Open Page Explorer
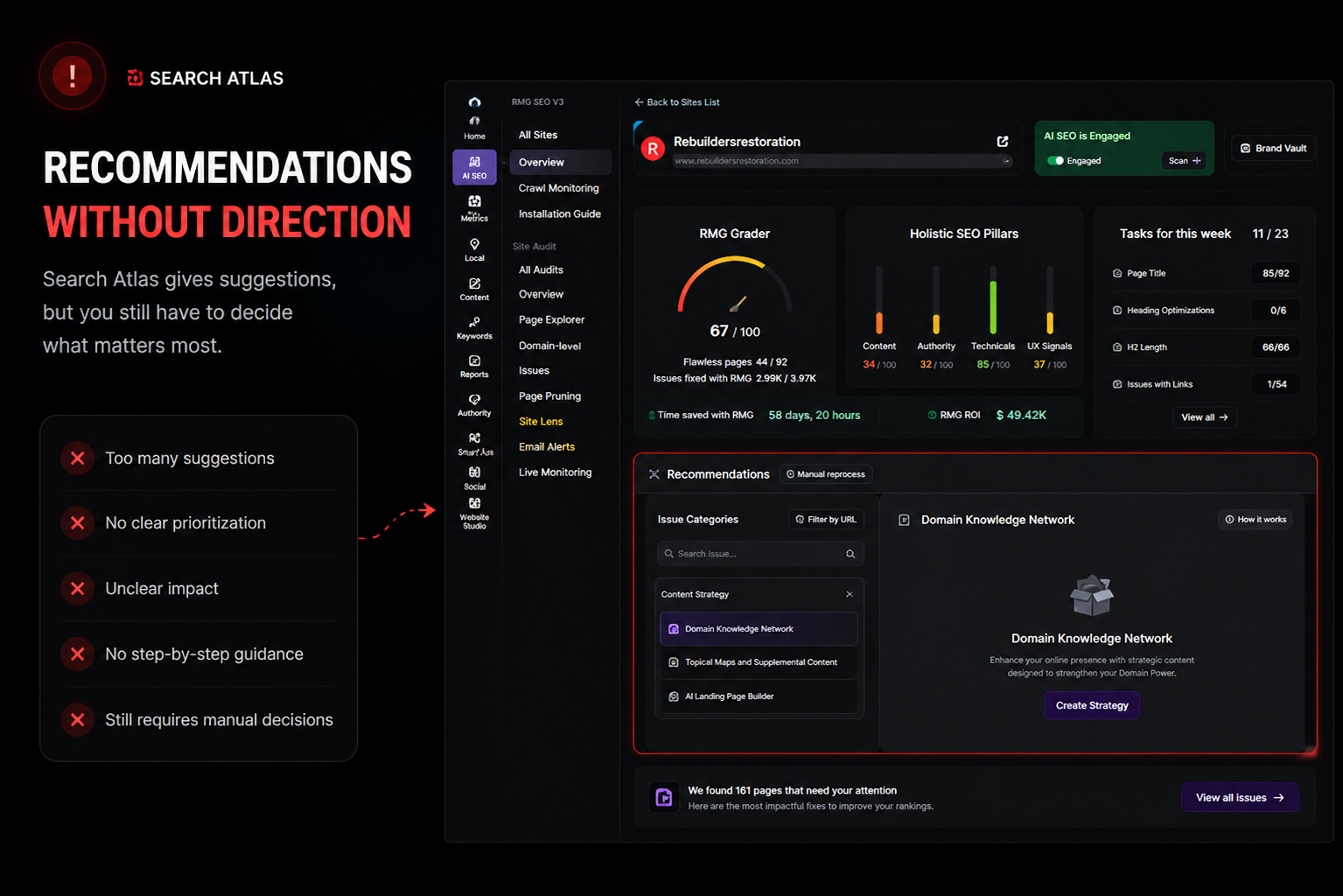The width and height of the screenshot is (1343, 896). (x=551, y=319)
